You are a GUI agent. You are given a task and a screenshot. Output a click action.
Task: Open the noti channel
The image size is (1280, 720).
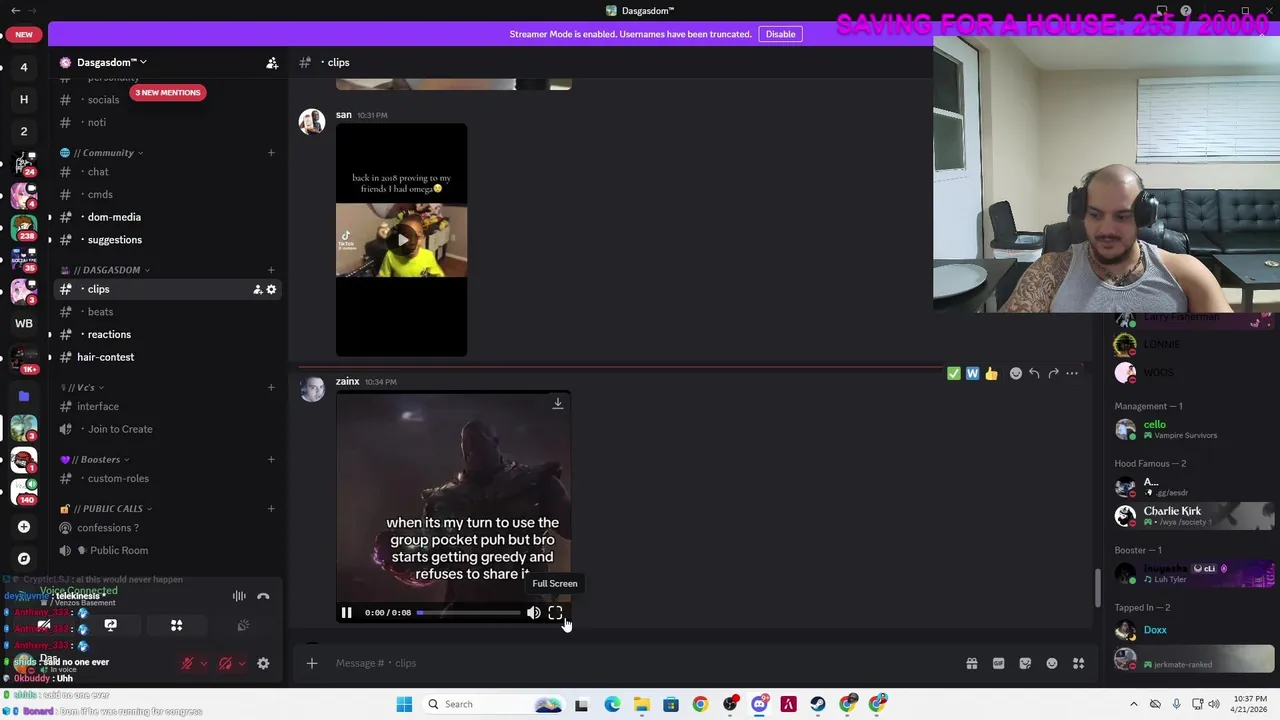167,122
